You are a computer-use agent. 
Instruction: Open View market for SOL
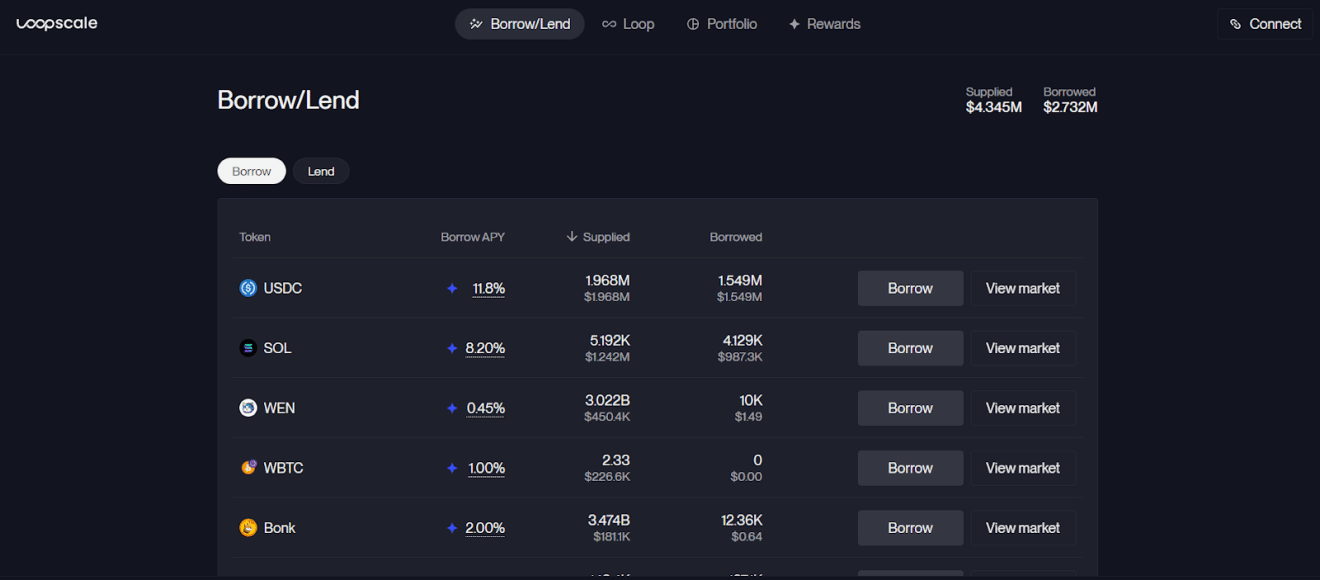coord(1023,348)
